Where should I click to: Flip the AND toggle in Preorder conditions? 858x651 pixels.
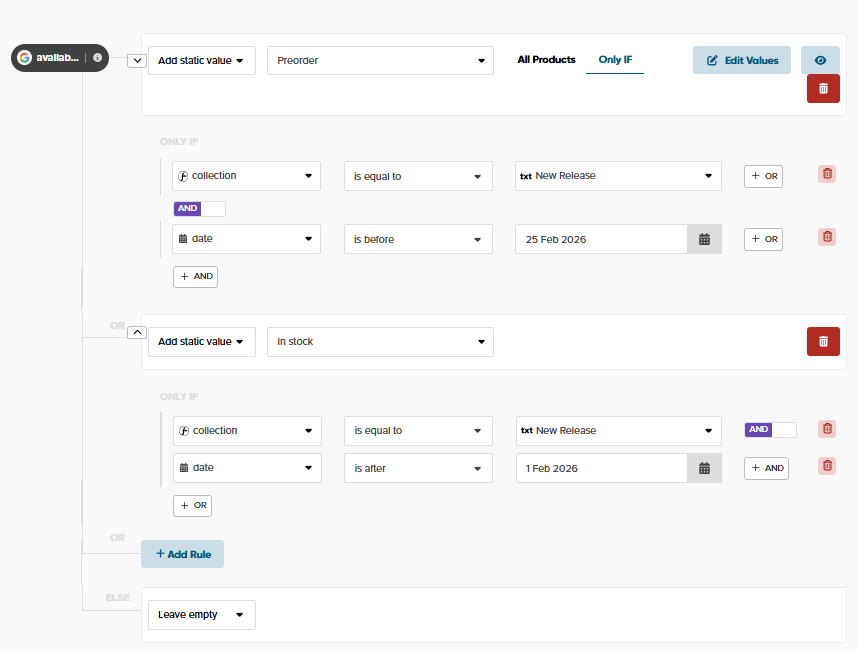pos(200,209)
